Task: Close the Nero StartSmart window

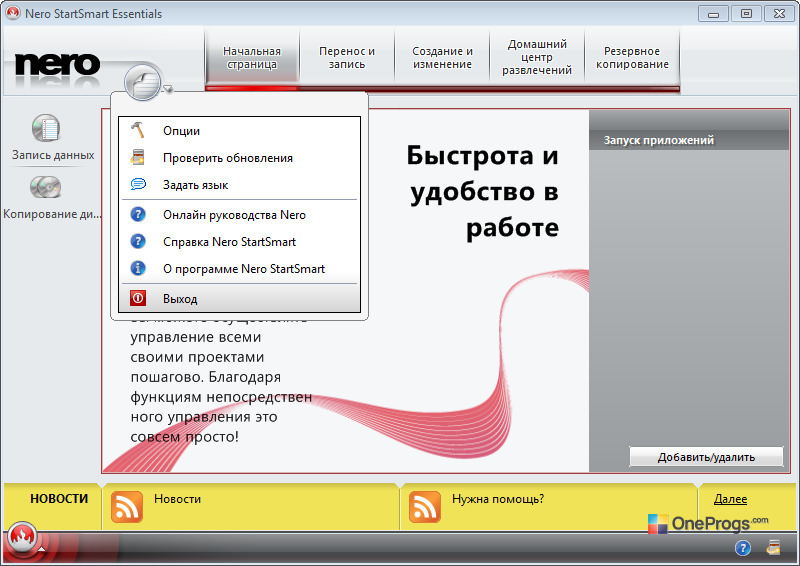Action: point(779,14)
